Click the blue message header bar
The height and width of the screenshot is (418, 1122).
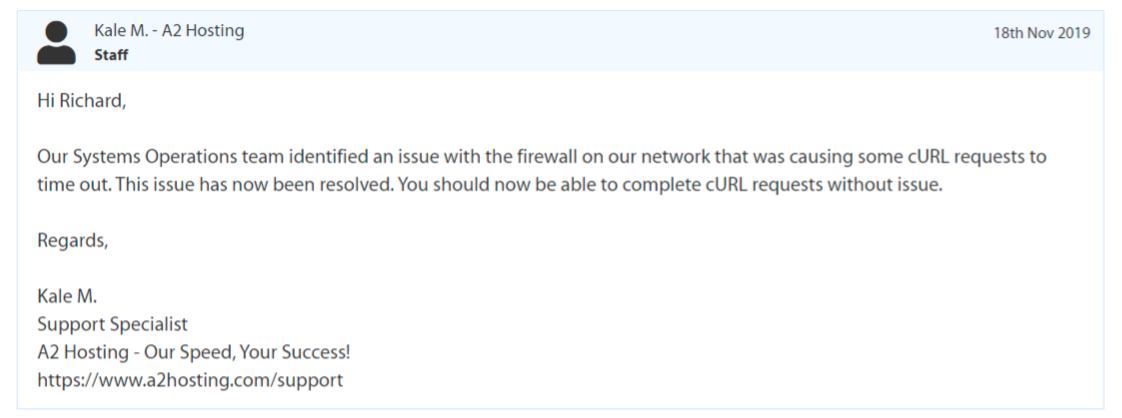tap(600, 42)
